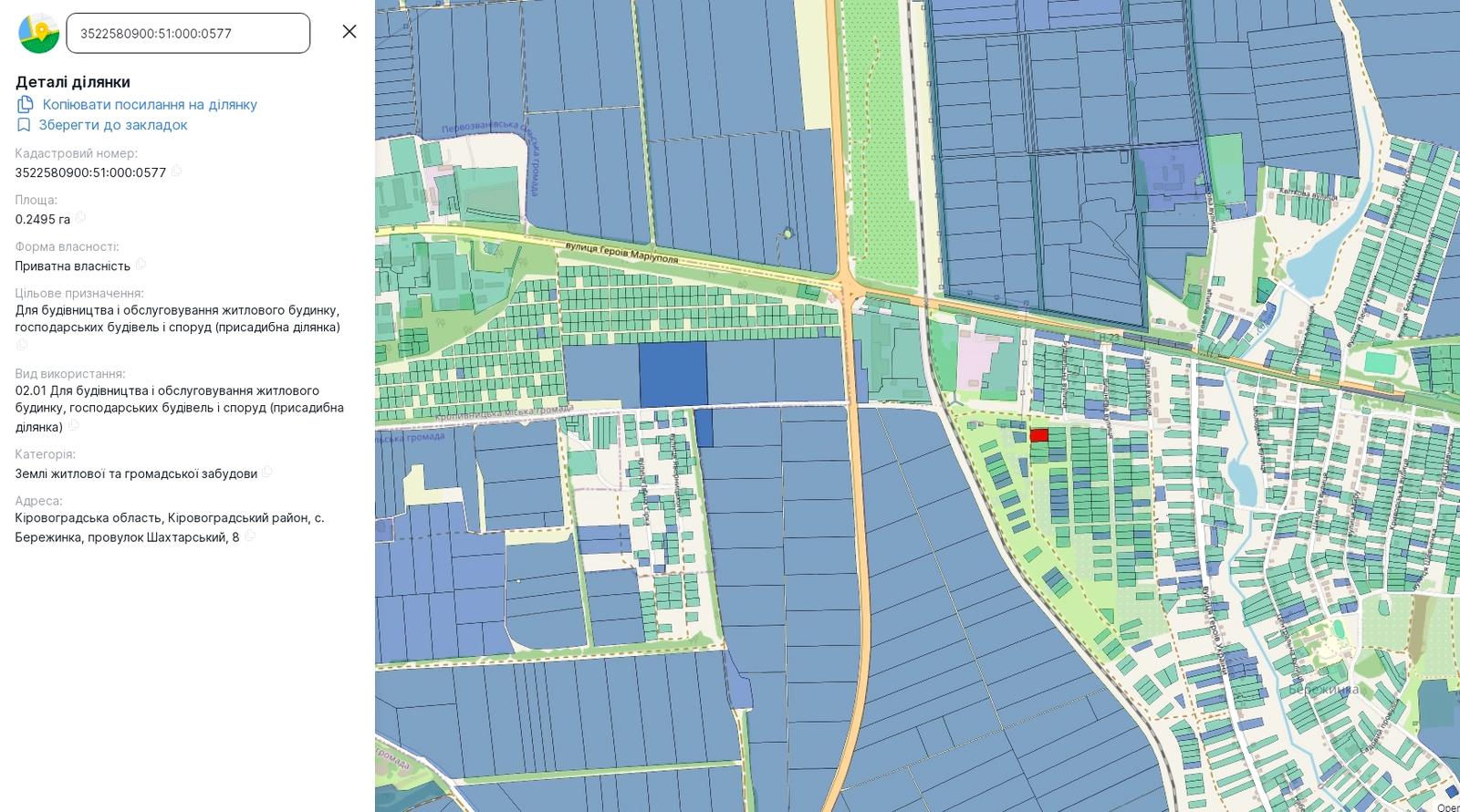Click the cadastral number search field
Image resolution: width=1460 pixels, height=812 pixels.
[188, 33]
